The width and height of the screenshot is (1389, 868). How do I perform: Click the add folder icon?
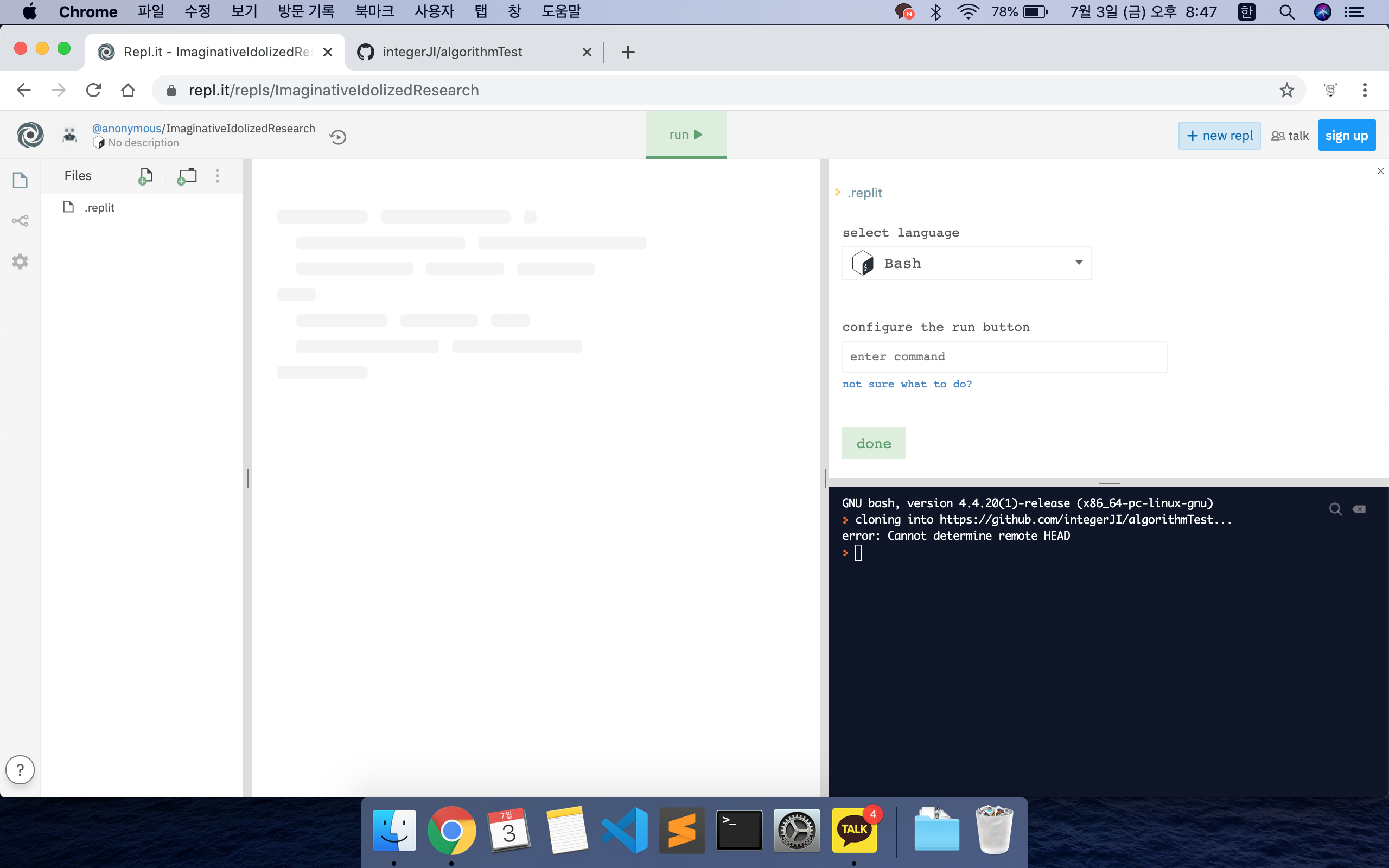[x=187, y=176]
